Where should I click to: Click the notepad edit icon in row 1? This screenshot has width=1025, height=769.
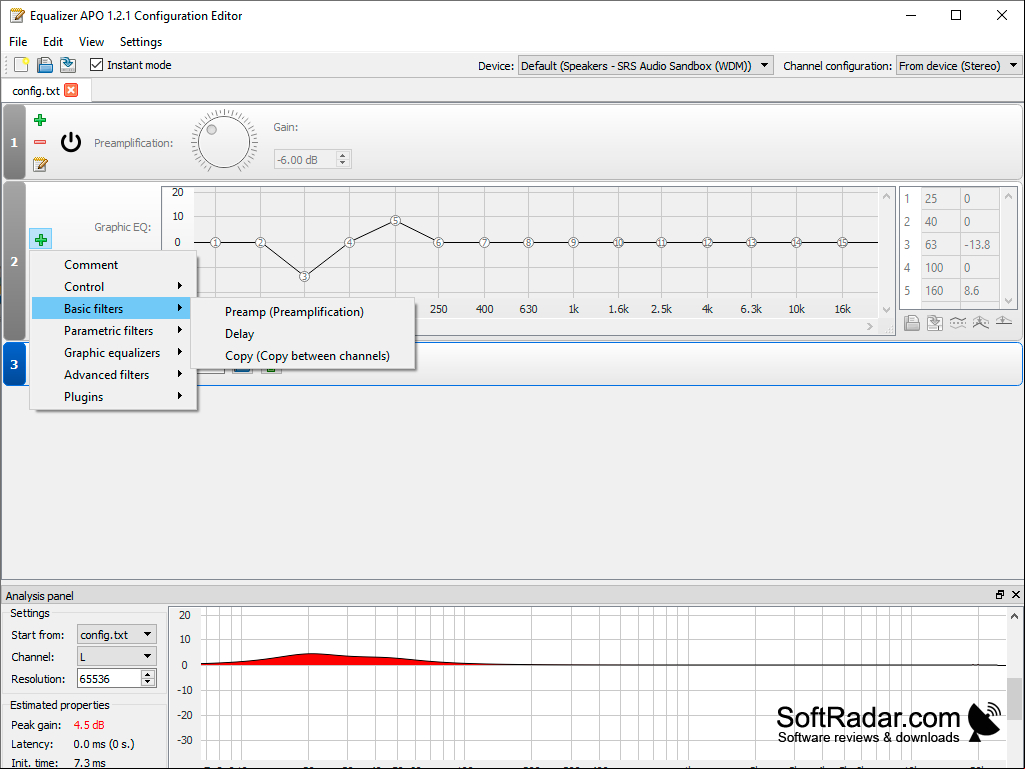[40, 164]
